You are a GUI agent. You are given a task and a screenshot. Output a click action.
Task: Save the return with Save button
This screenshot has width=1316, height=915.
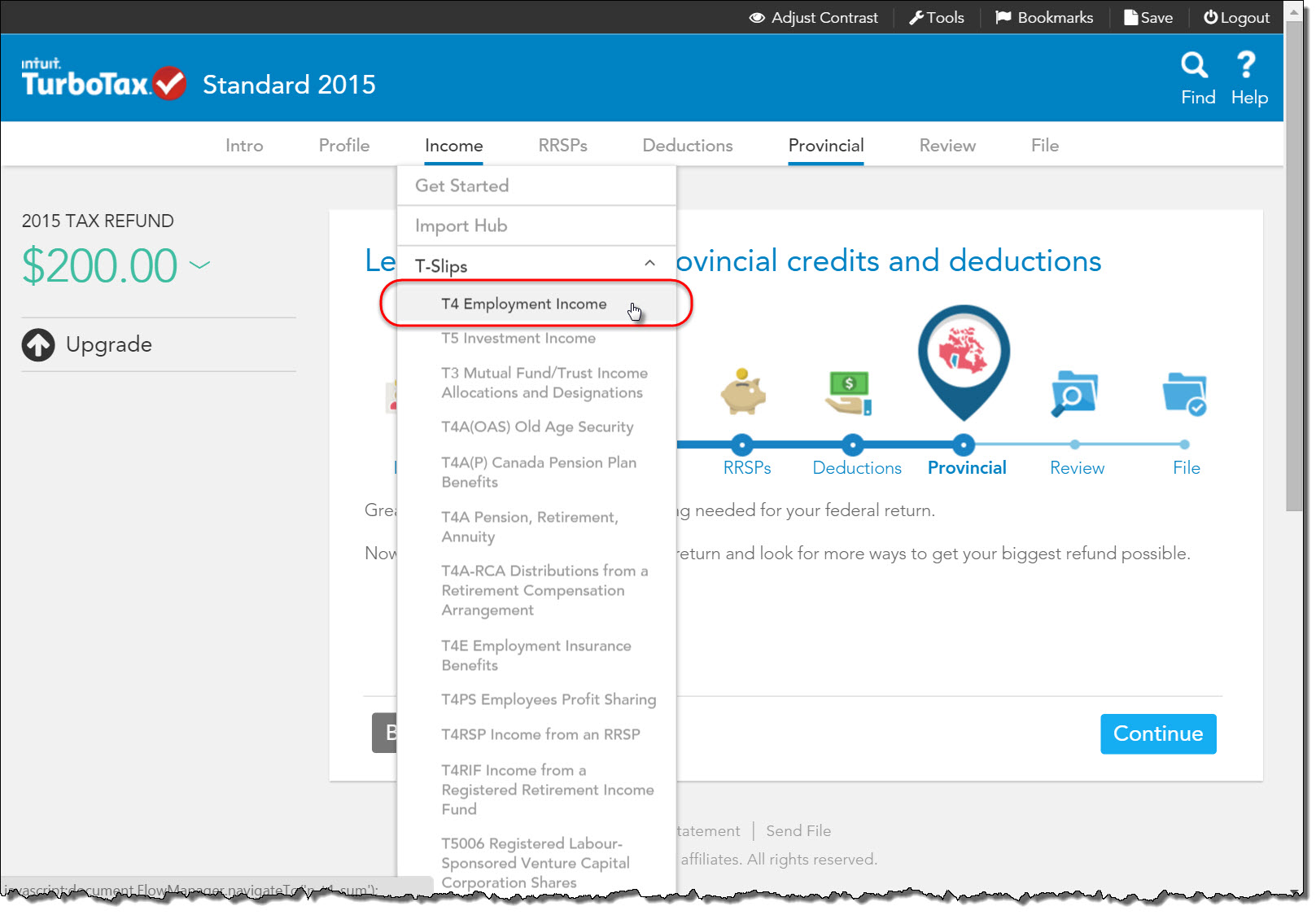tap(1148, 18)
